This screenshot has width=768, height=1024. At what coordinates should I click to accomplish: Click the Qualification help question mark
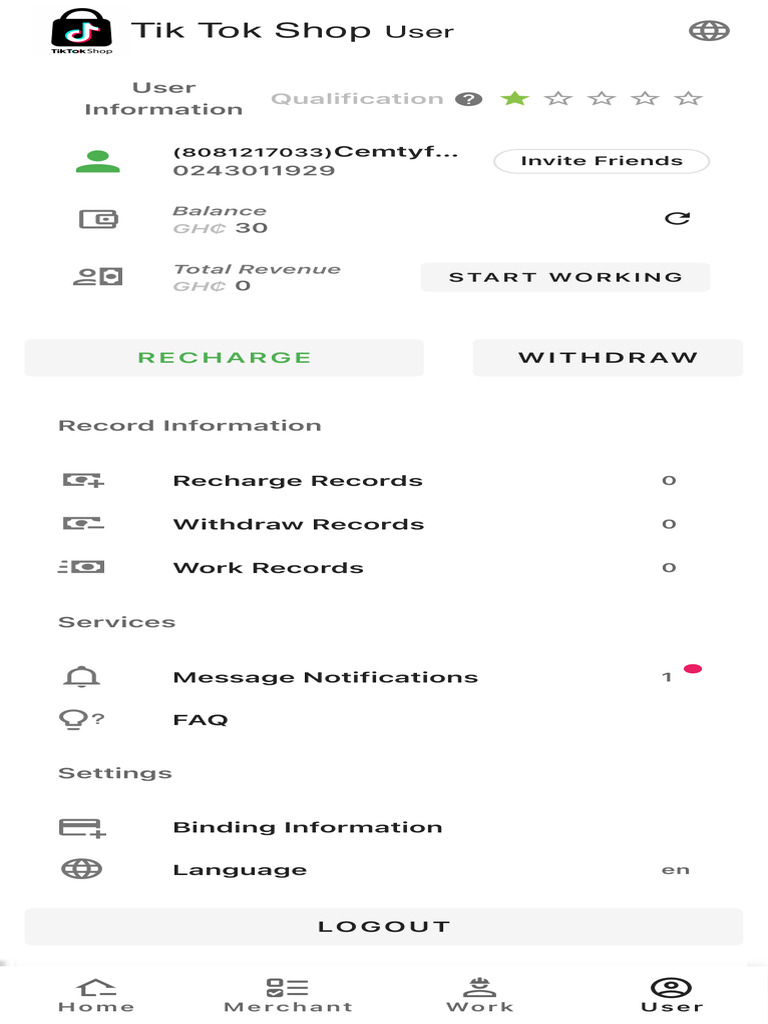pyautogui.click(x=468, y=99)
